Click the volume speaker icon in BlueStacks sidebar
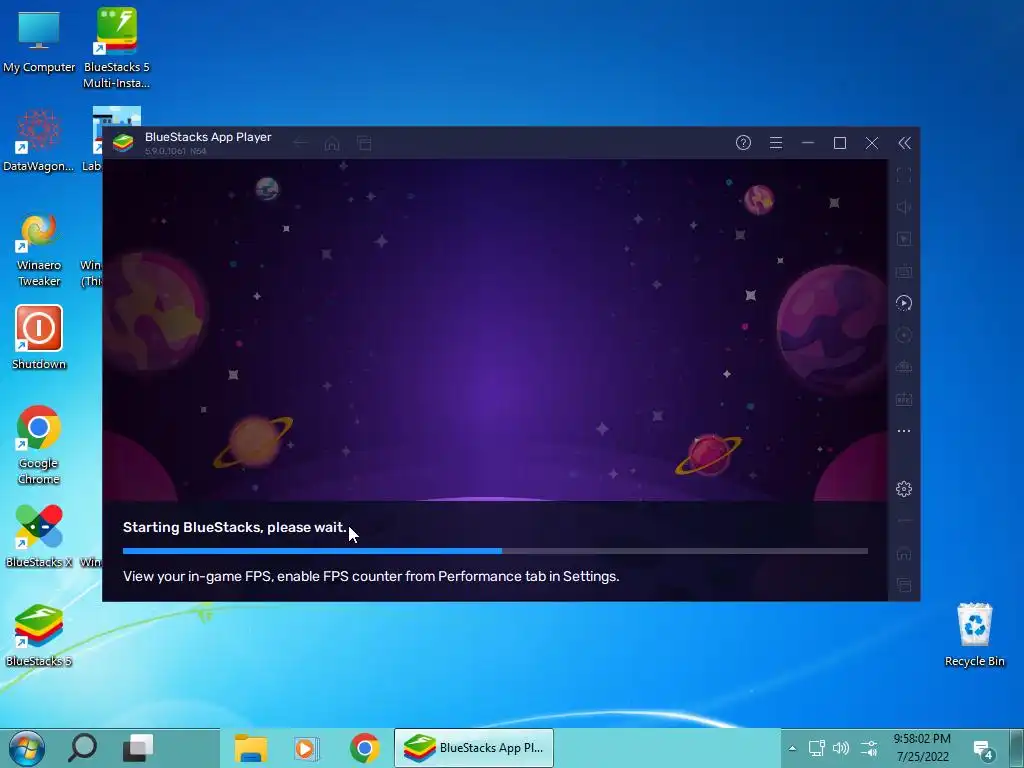This screenshot has width=1024, height=768. (904, 207)
